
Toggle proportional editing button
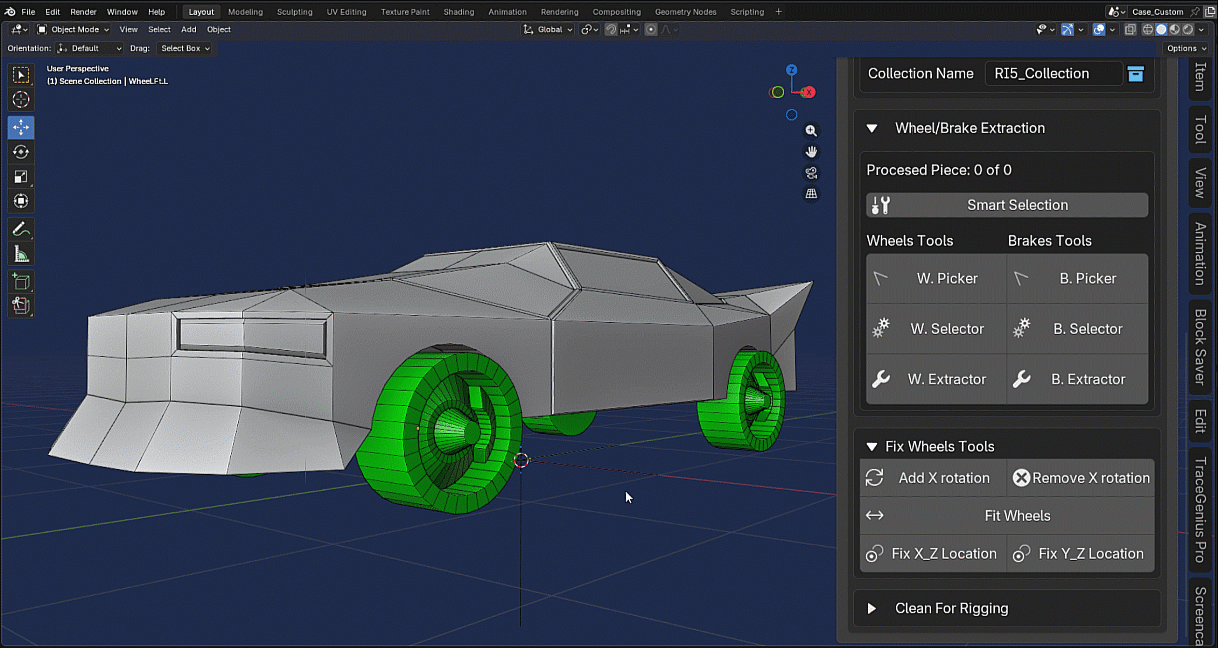click(653, 29)
